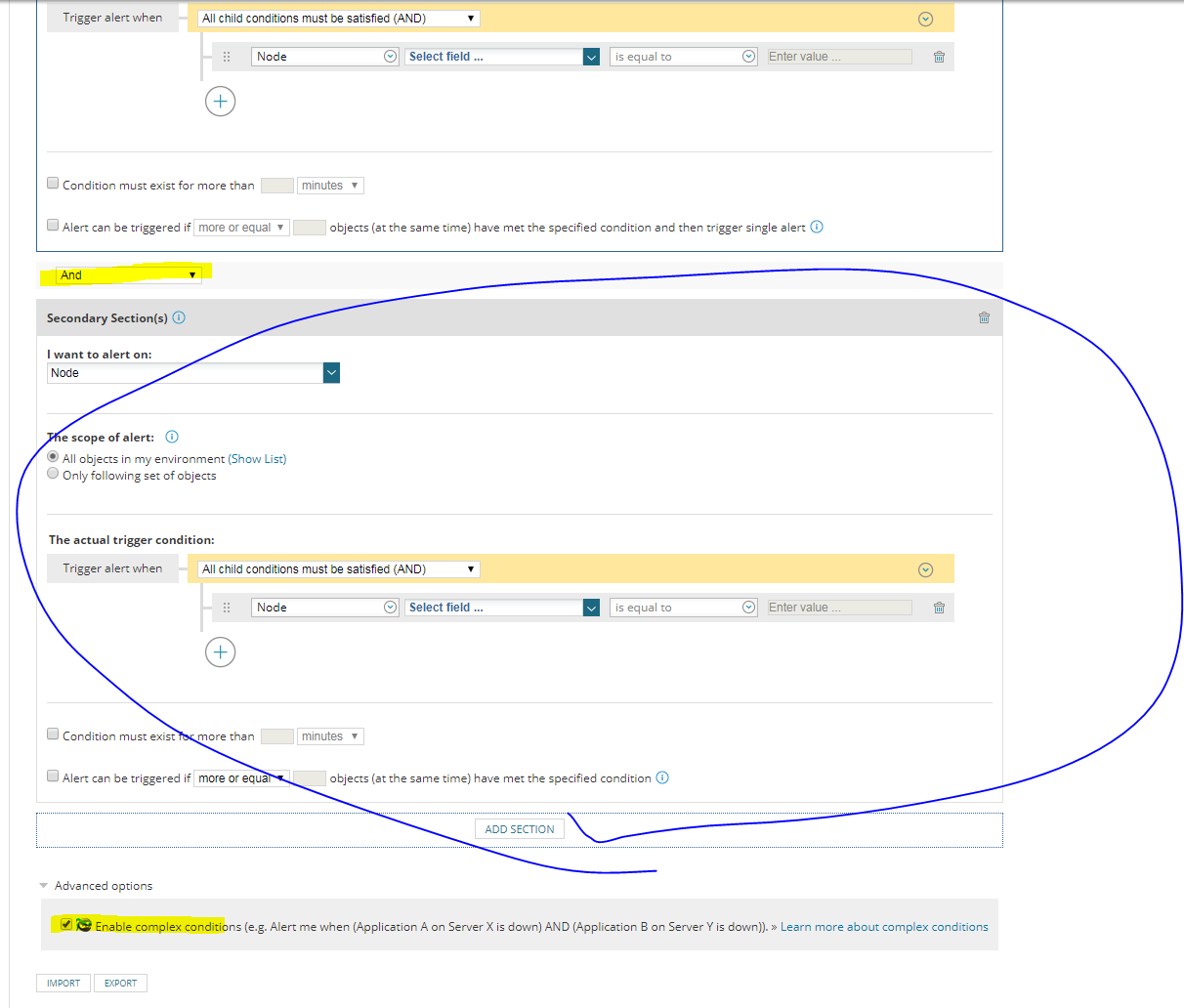Image resolution: width=1184 pixels, height=1008 pixels.
Task: Open secondary 'is equal to' operator dropdown
Action: point(684,608)
